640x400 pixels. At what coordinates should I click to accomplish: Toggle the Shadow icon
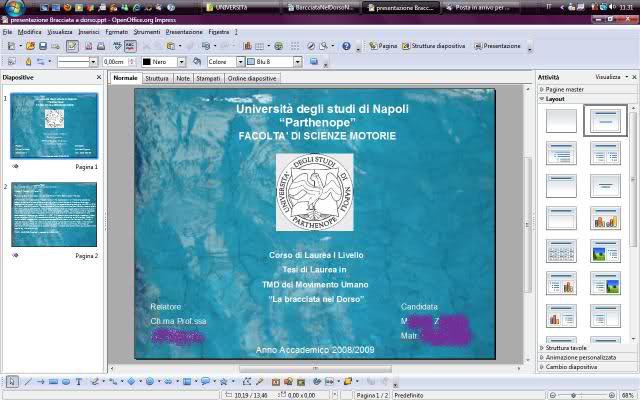[314, 62]
